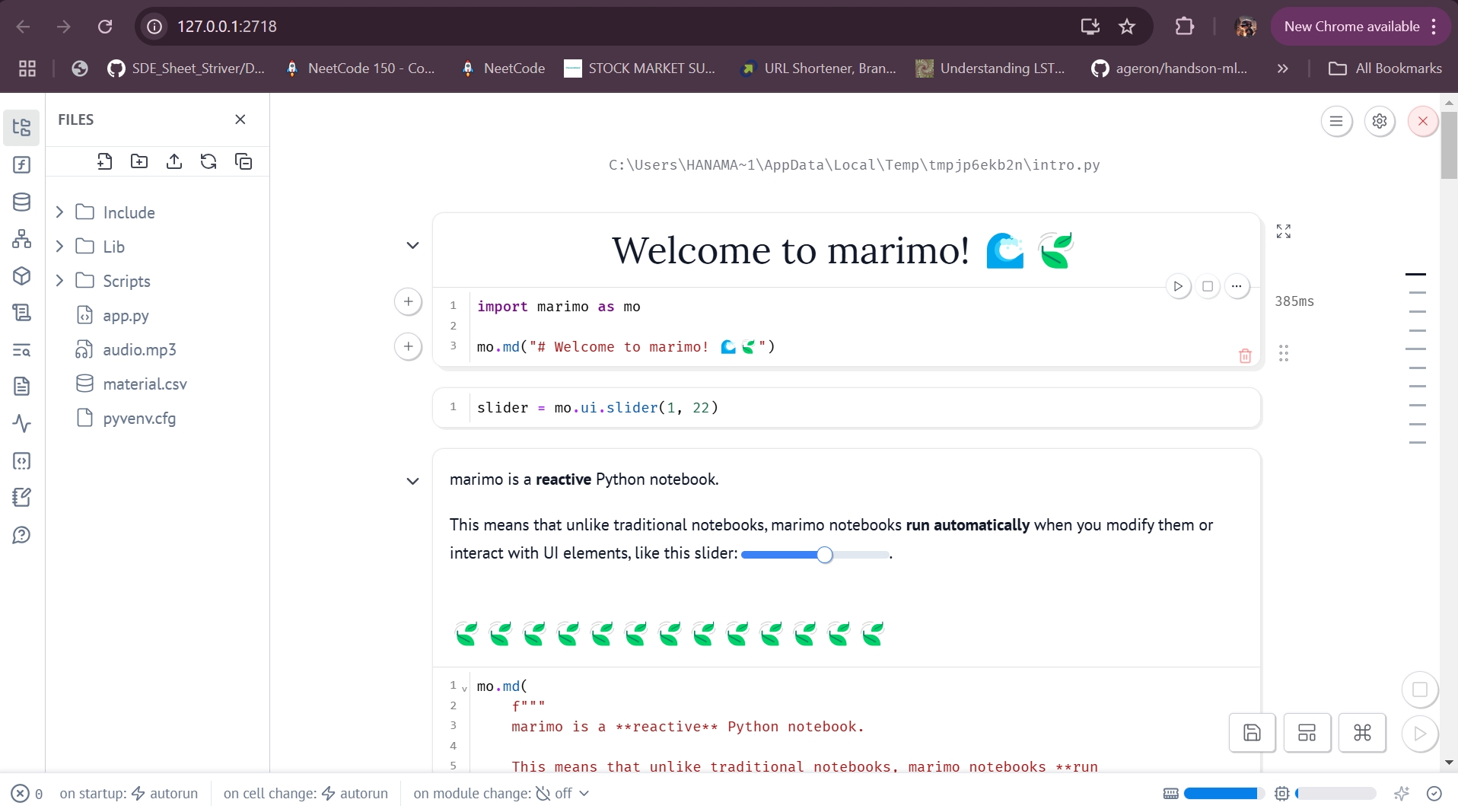Collapse the Welcome to marimo cell code

coord(412,245)
